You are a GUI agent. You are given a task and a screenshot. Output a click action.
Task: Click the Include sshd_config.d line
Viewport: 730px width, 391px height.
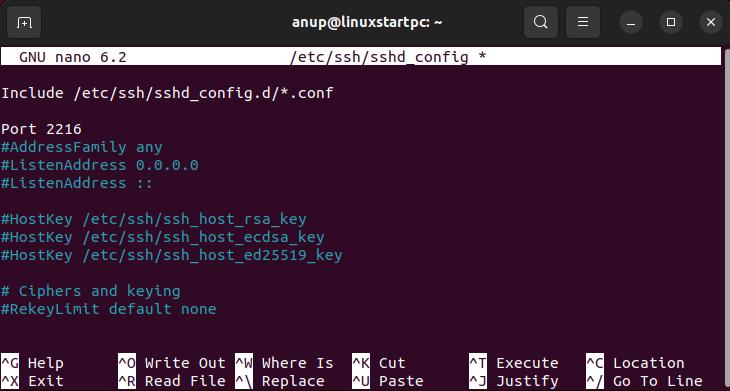(167, 93)
